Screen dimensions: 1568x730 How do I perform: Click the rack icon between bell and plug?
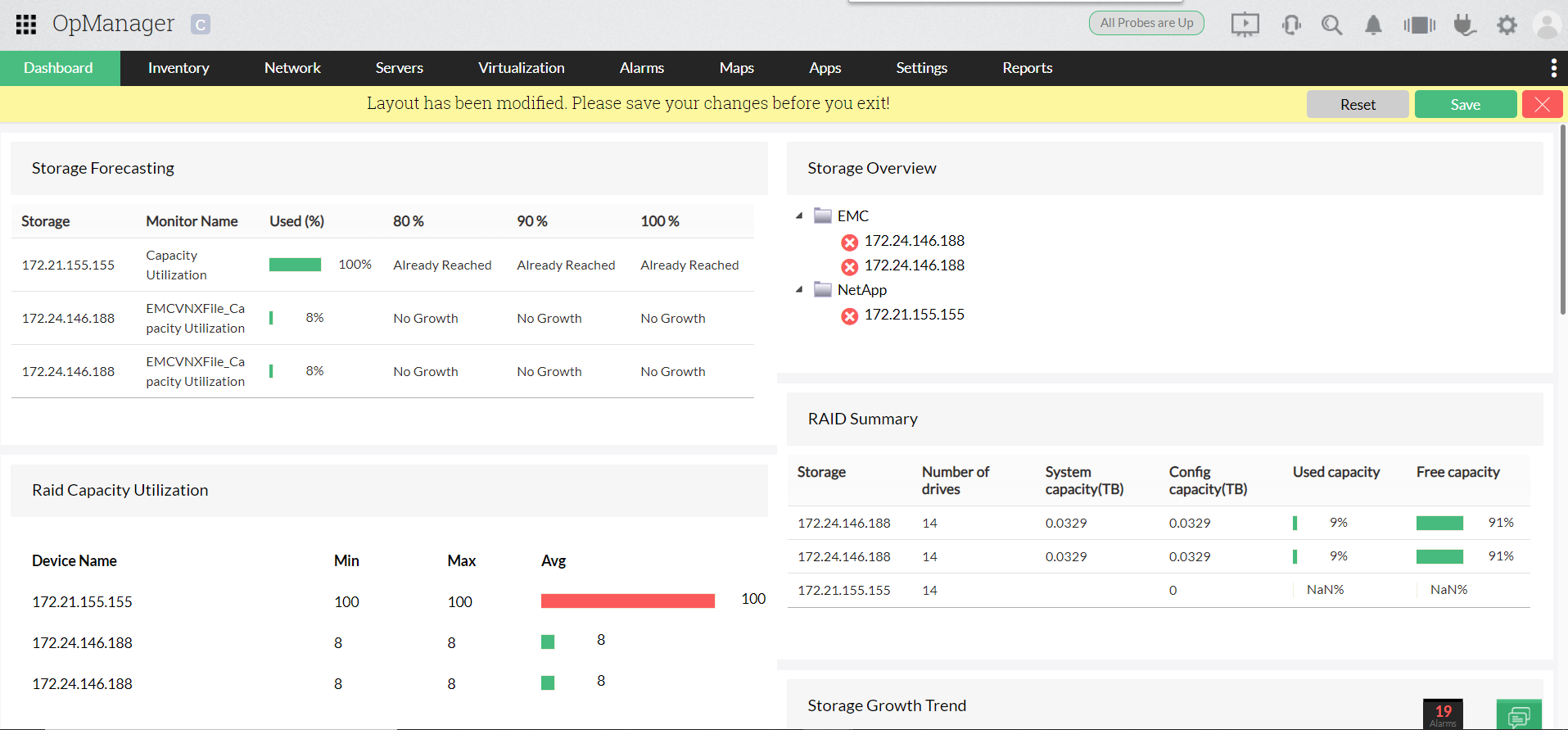[x=1419, y=25]
